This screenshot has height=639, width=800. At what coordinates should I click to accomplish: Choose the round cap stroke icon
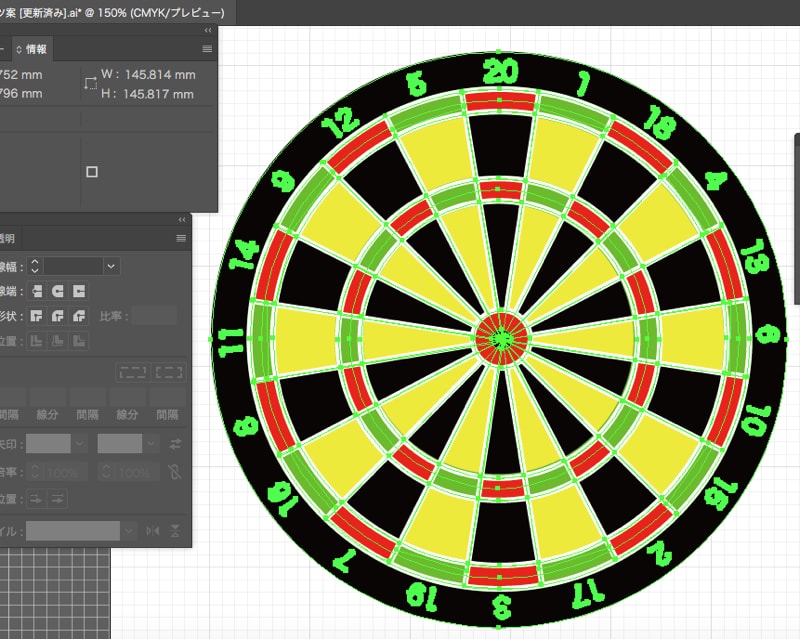coord(57,291)
